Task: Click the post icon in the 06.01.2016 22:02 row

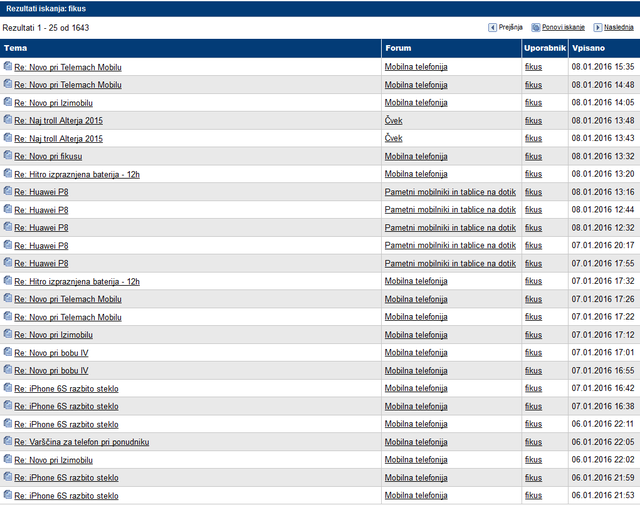Action: (8, 459)
